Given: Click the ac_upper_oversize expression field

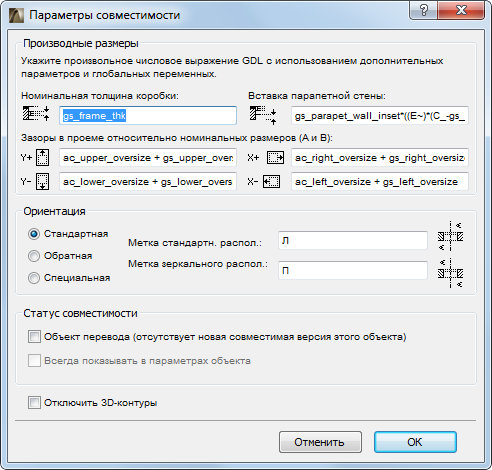Looking at the screenshot, I should 148,157.
